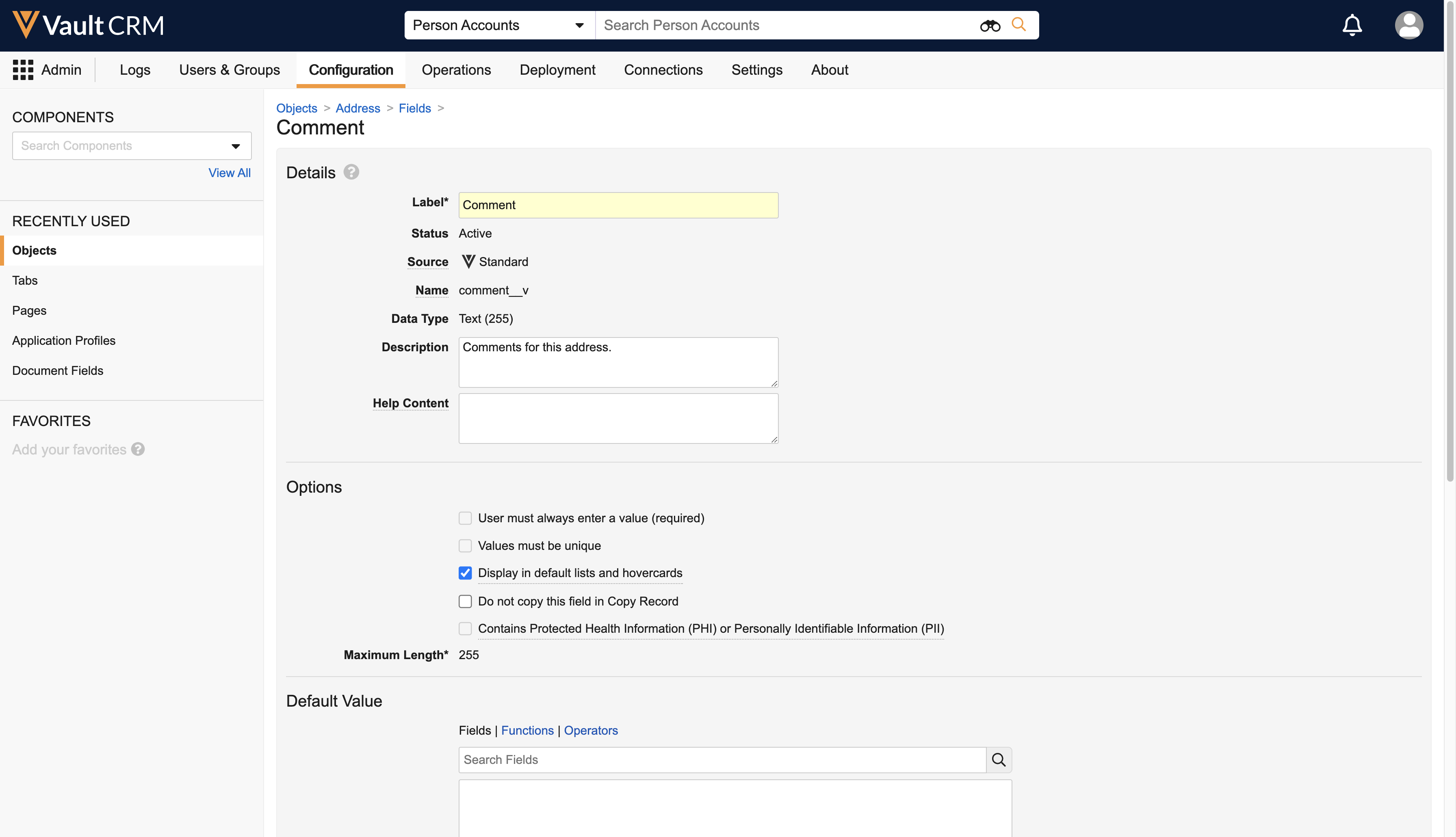Screen dimensions: 1456x837
Task: Click the Details help question icon
Action: [351, 173]
